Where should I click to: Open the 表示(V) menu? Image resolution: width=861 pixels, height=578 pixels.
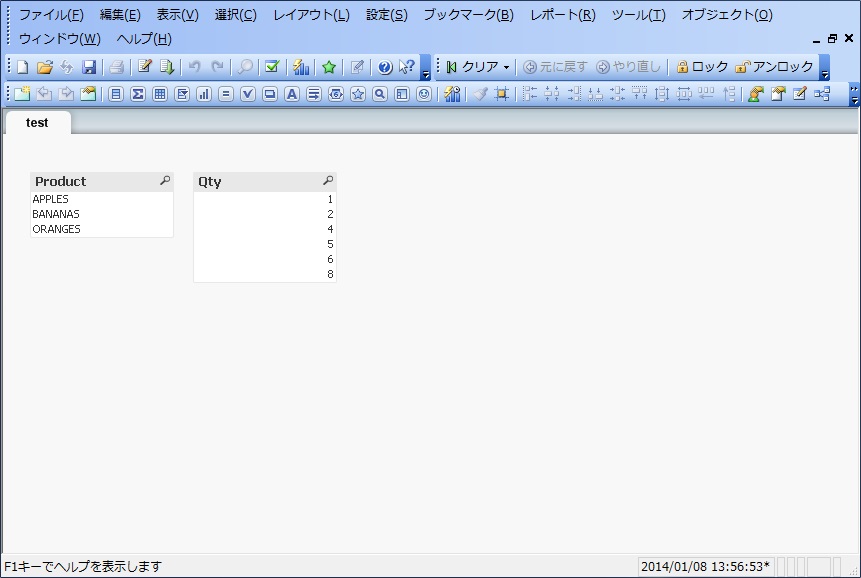[x=177, y=15]
